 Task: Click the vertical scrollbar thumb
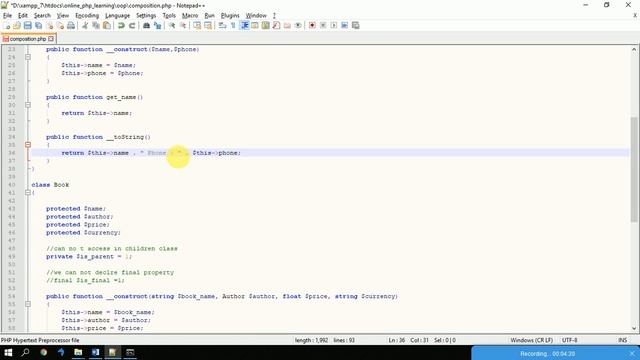coord(634,169)
